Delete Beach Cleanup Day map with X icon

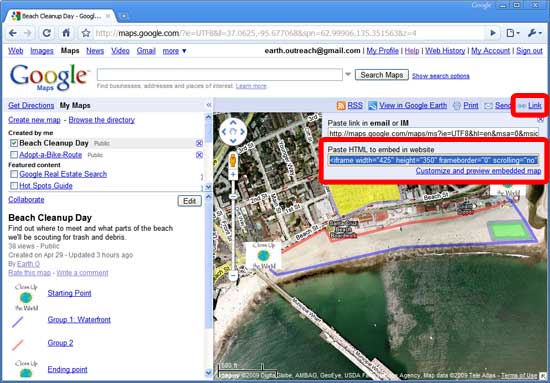tap(199, 143)
